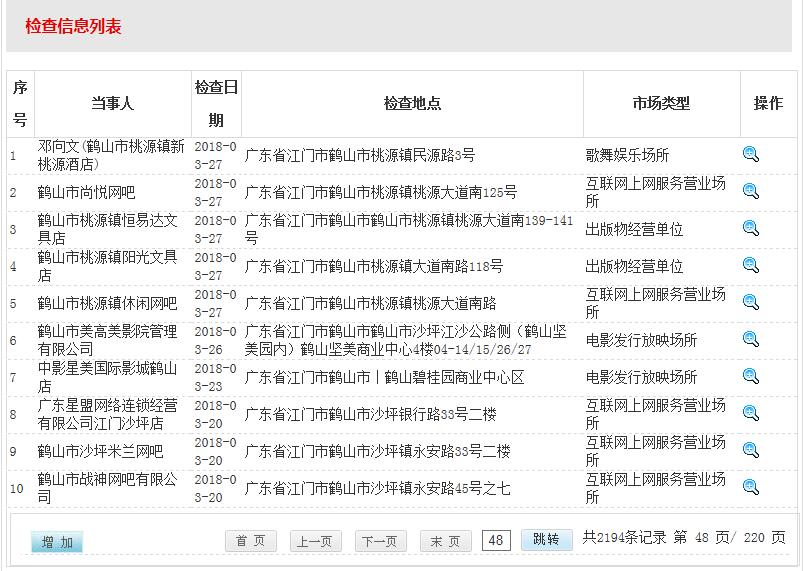
Task: Open details for 鹤山市美高美影院管理有限公司
Action: [751, 339]
